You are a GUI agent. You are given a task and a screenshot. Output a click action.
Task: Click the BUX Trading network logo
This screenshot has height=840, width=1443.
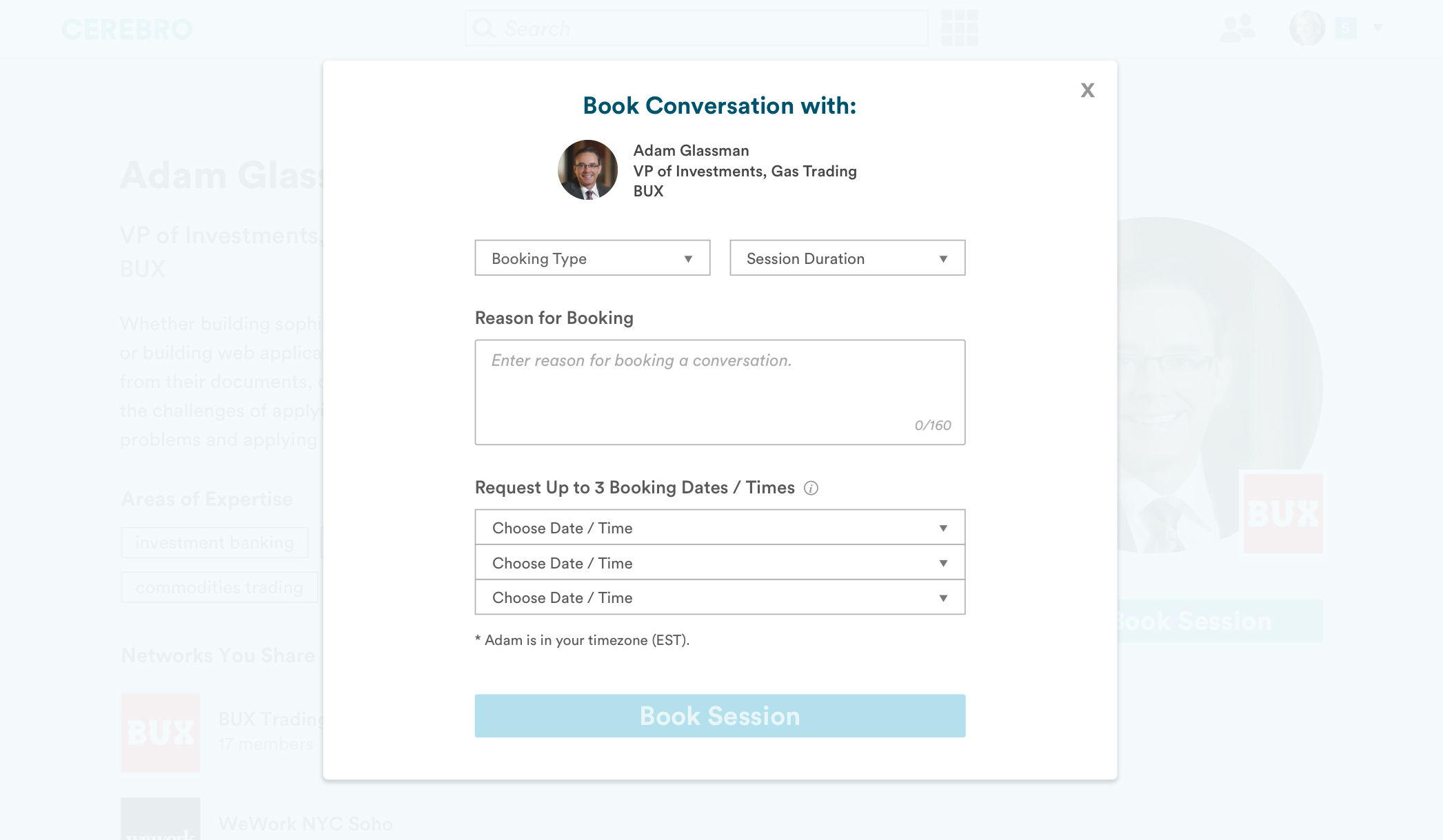point(161,732)
